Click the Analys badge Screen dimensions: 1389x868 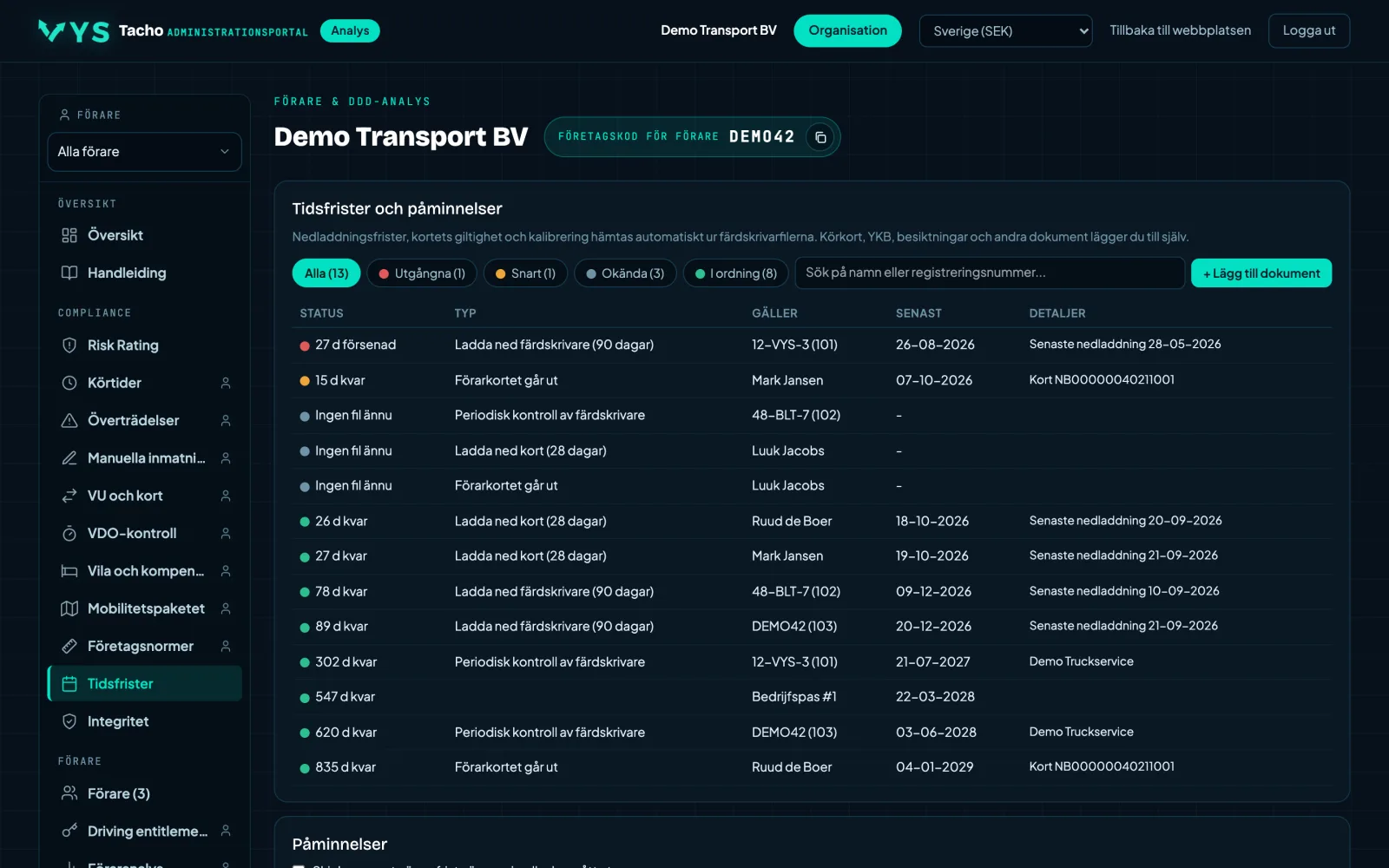(x=350, y=30)
